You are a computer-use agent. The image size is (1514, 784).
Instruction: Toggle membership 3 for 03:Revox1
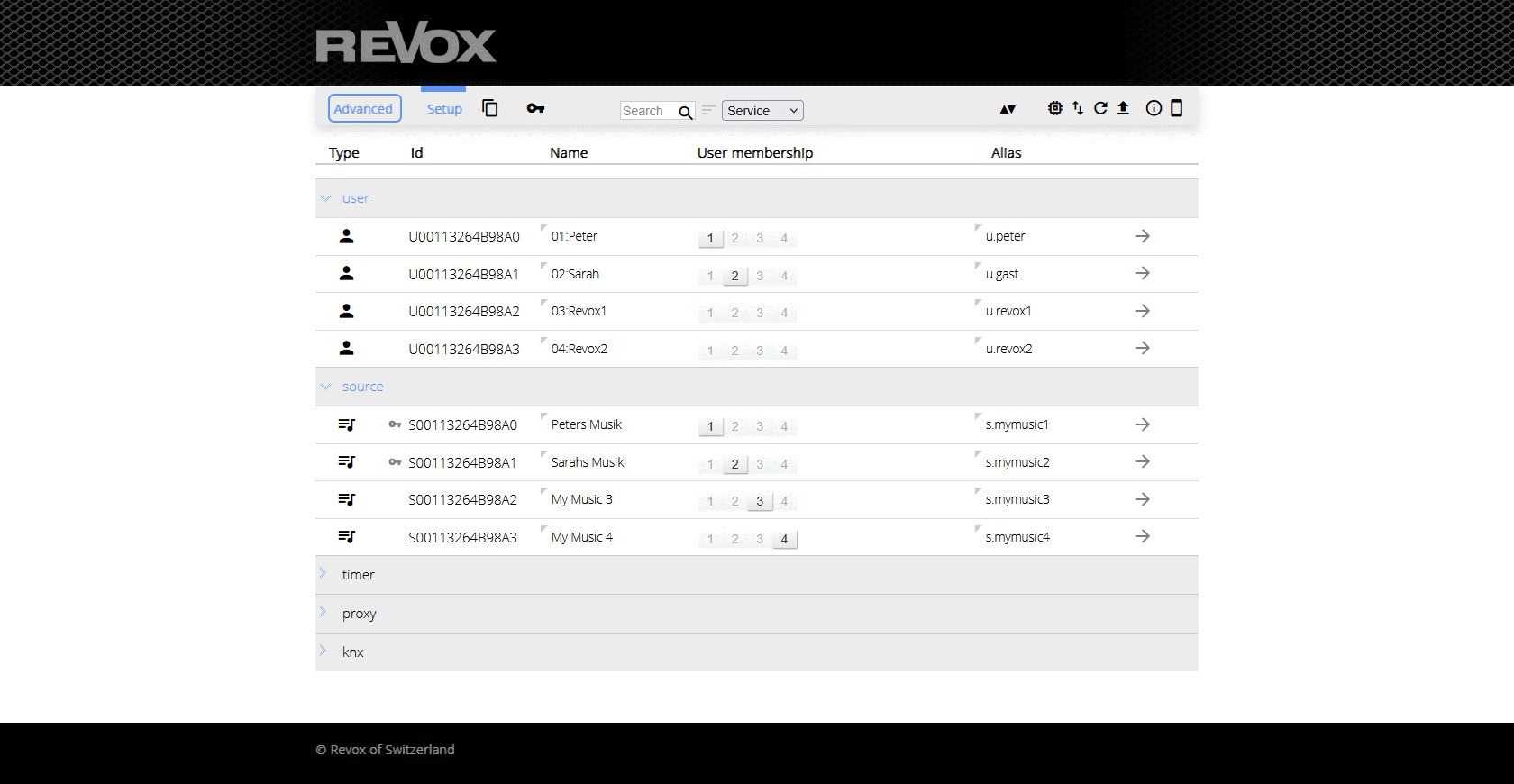(x=760, y=313)
